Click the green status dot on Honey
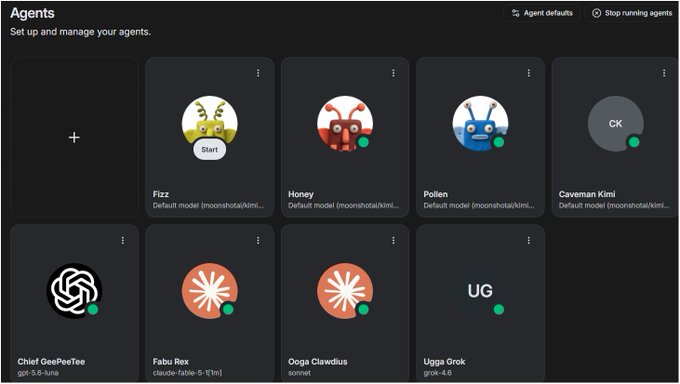The height and width of the screenshot is (384, 680). 363,142
